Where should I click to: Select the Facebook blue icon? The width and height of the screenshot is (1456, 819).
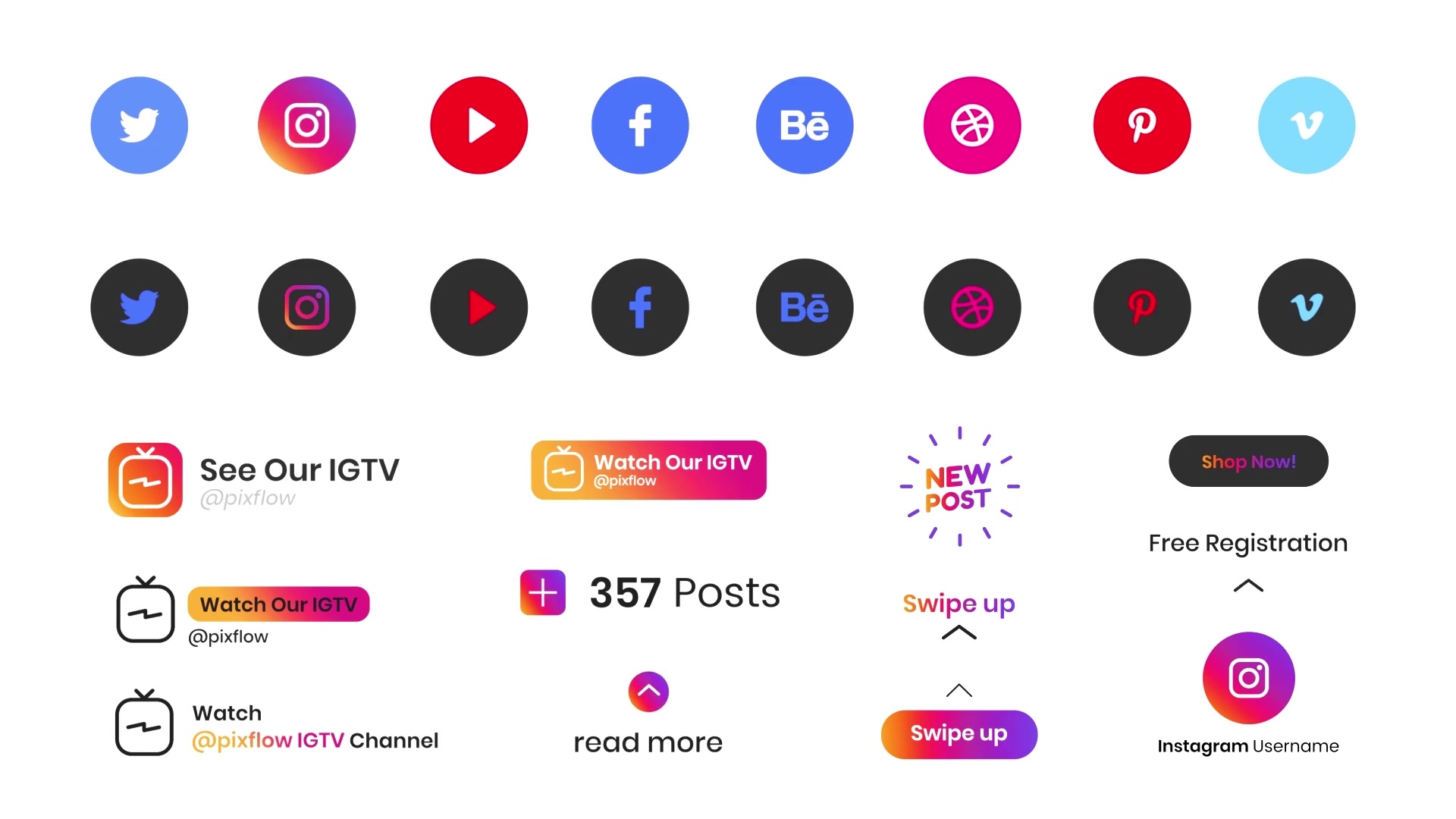(640, 124)
